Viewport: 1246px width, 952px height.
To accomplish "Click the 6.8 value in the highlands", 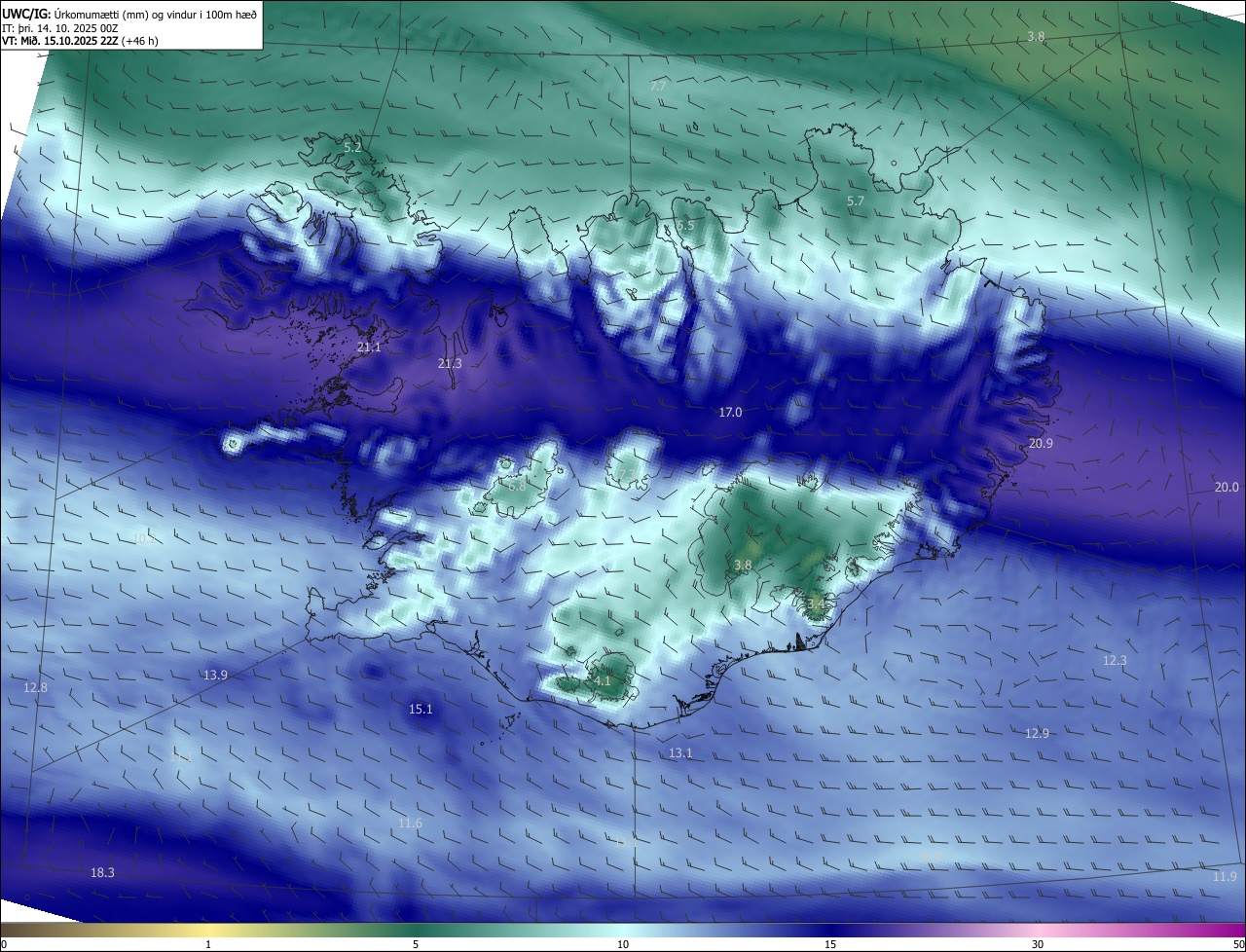I will [517, 486].
